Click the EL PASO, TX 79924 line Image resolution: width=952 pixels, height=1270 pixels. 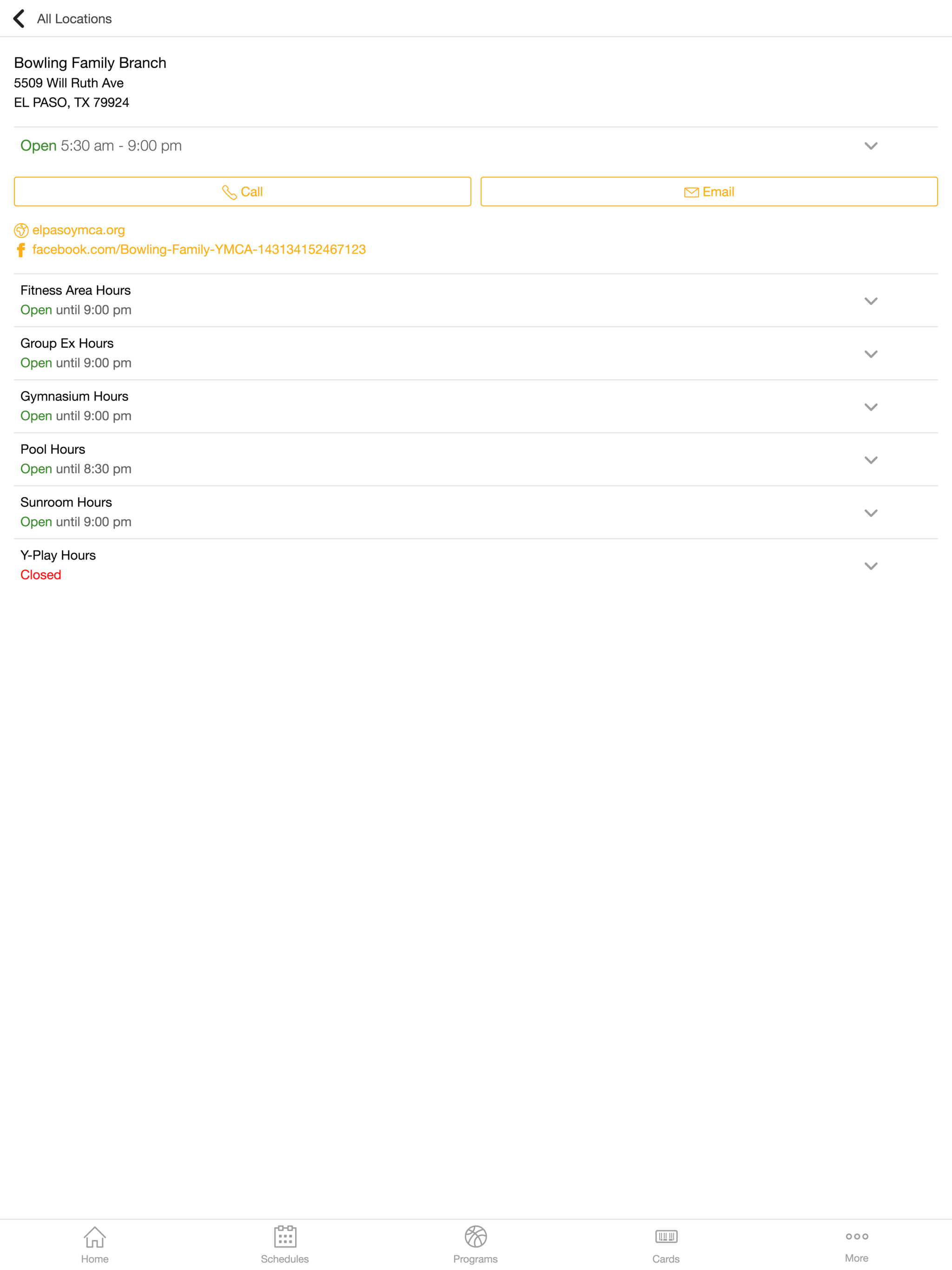72,102
